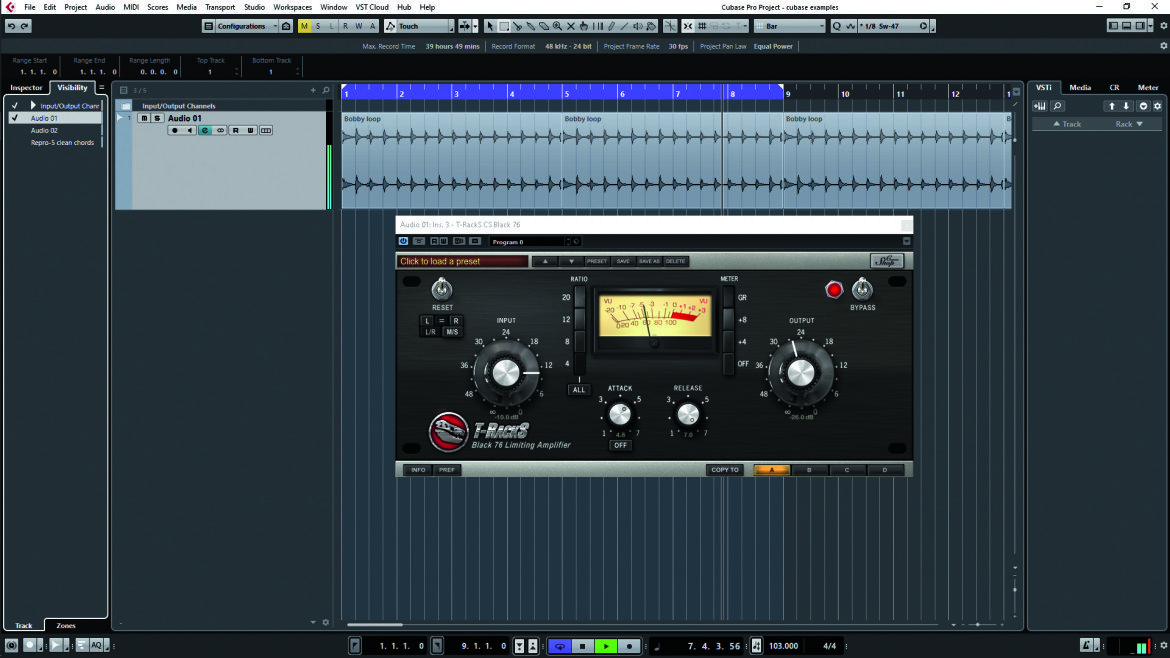Click the Find Instruments magnifier in VSTi
The image size is (1170, 658).
click(x=1057, y=106)
